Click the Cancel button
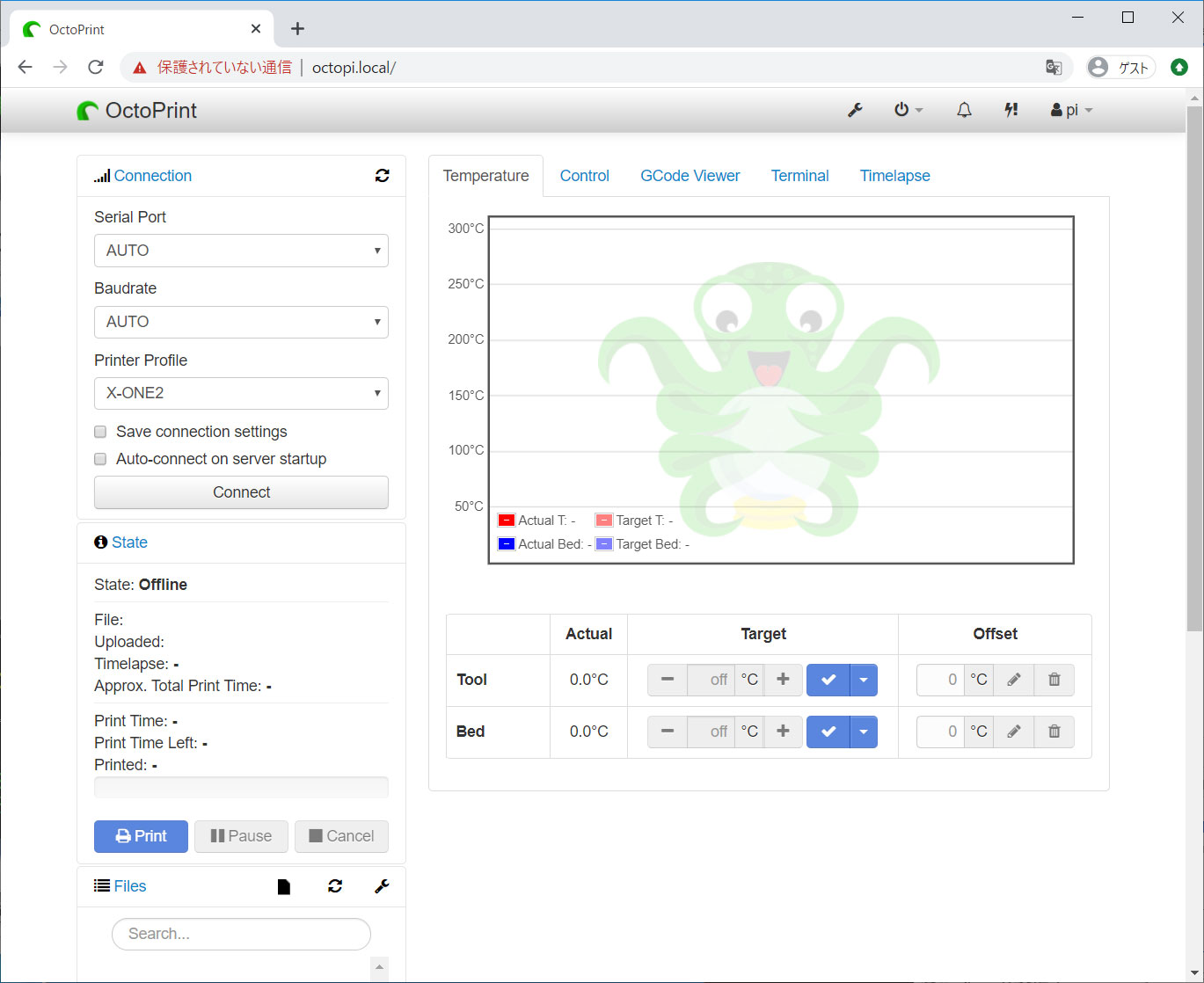 click(341, 836)
